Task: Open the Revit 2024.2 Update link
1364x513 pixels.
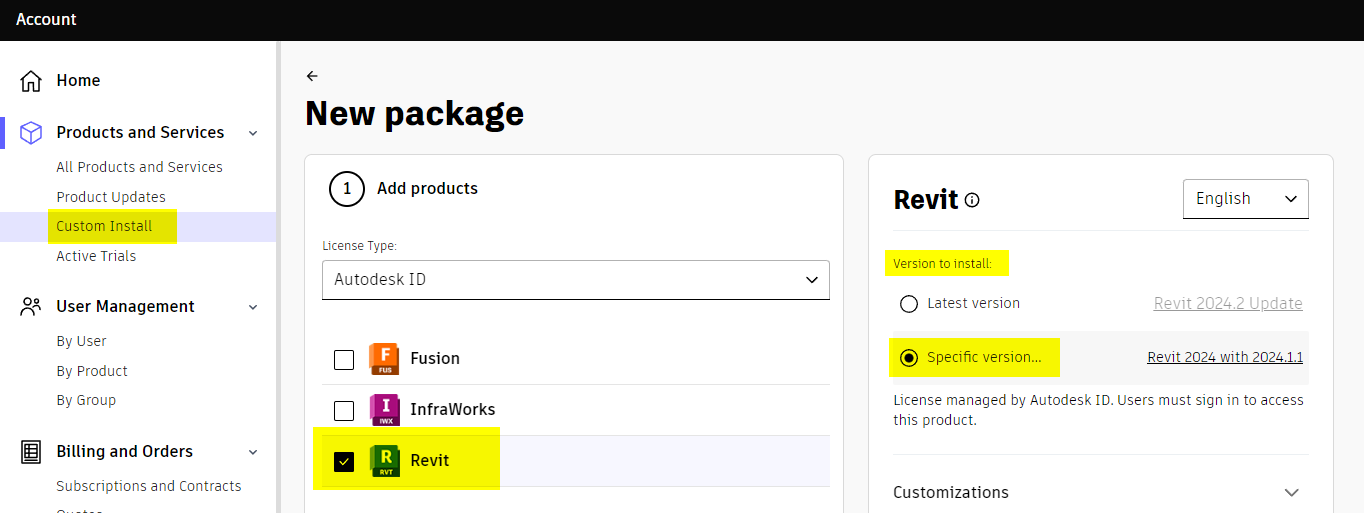Action: point(1228,304)
